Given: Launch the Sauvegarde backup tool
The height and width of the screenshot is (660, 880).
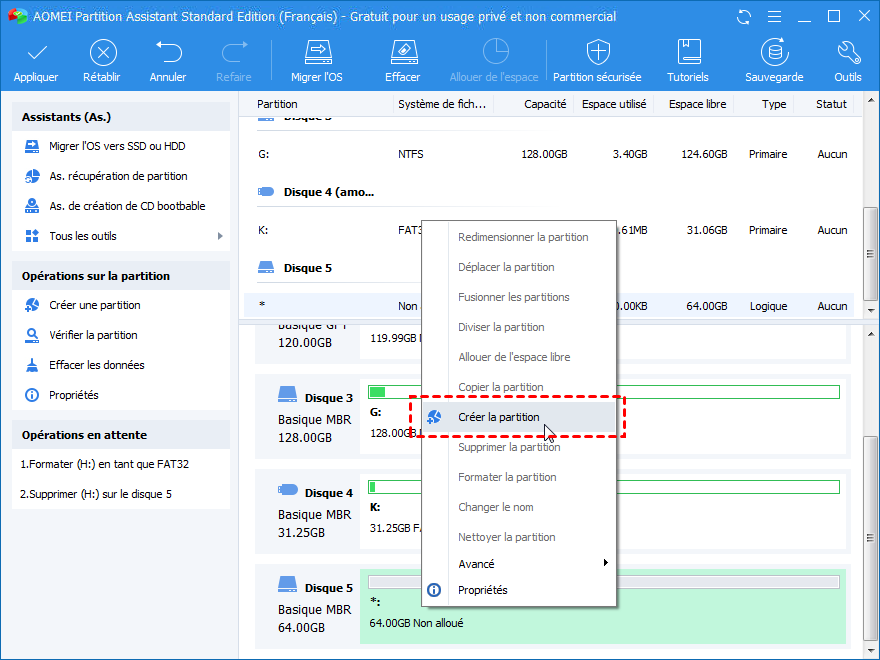Looking at the screenshot, I should (774, 54).
